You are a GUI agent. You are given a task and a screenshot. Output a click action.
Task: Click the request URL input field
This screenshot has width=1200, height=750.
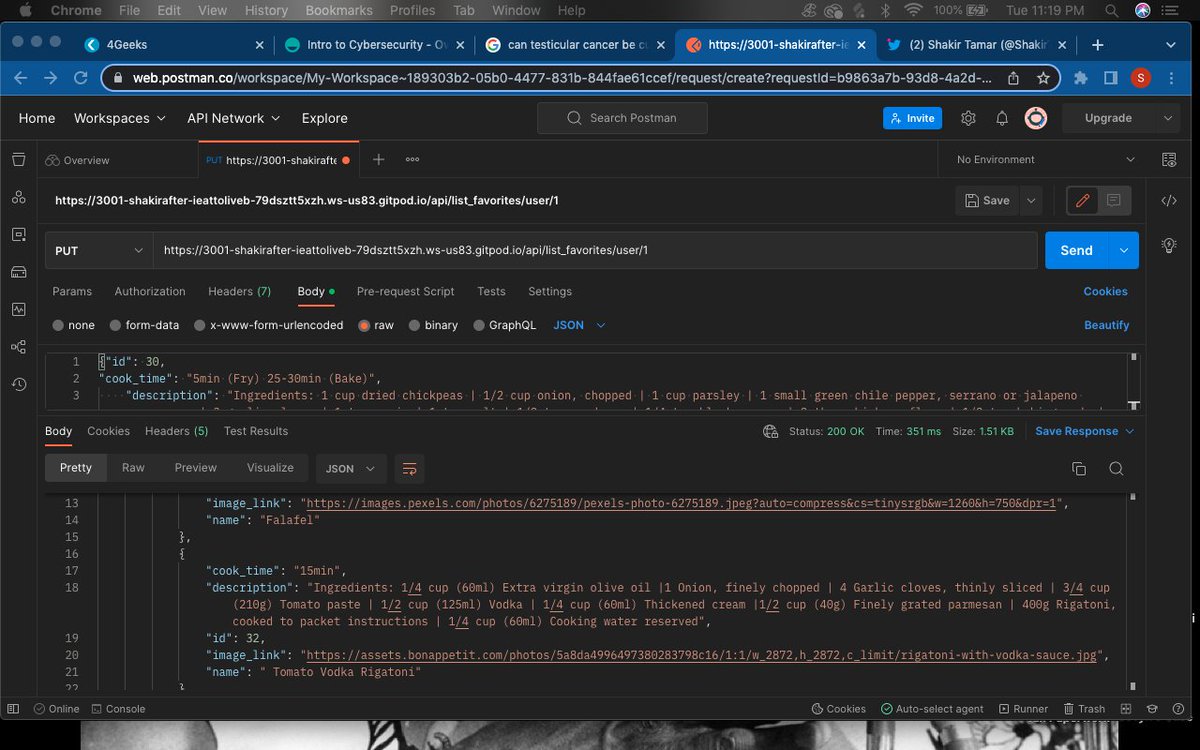coord(594,250)
